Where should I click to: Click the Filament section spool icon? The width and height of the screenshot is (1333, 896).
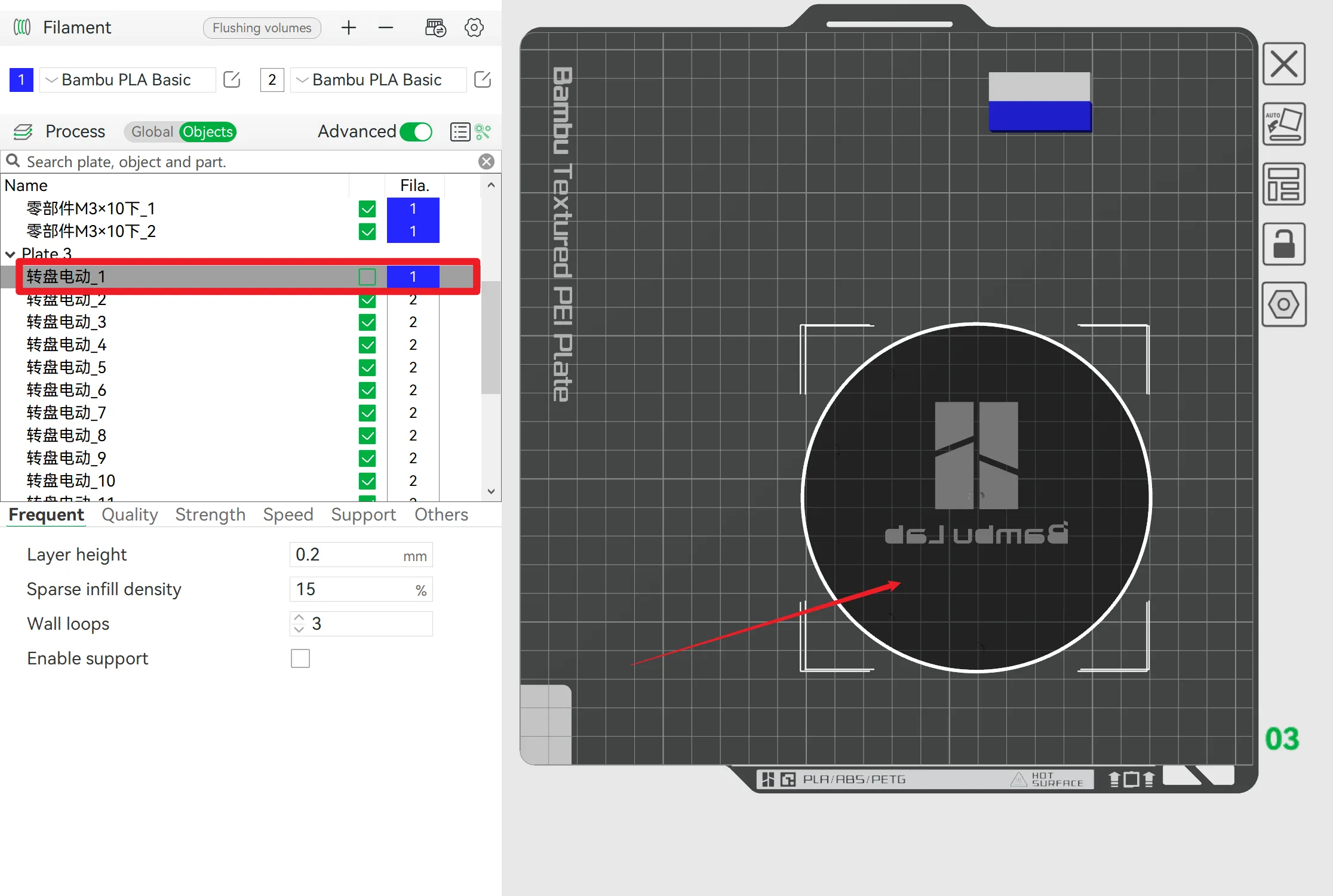(22, 27)
